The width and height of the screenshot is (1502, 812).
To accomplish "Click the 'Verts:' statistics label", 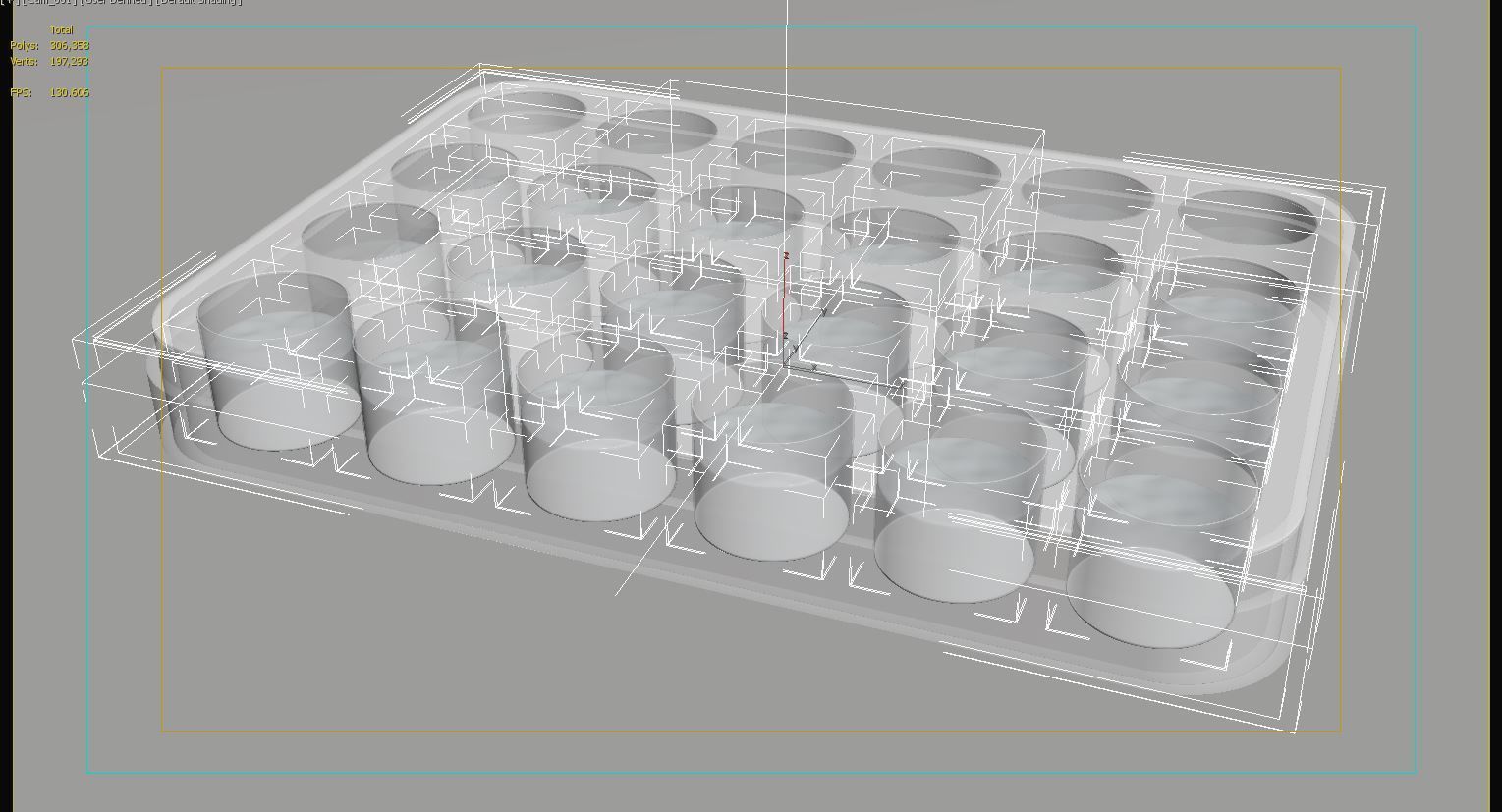I will tap(24, 61).
